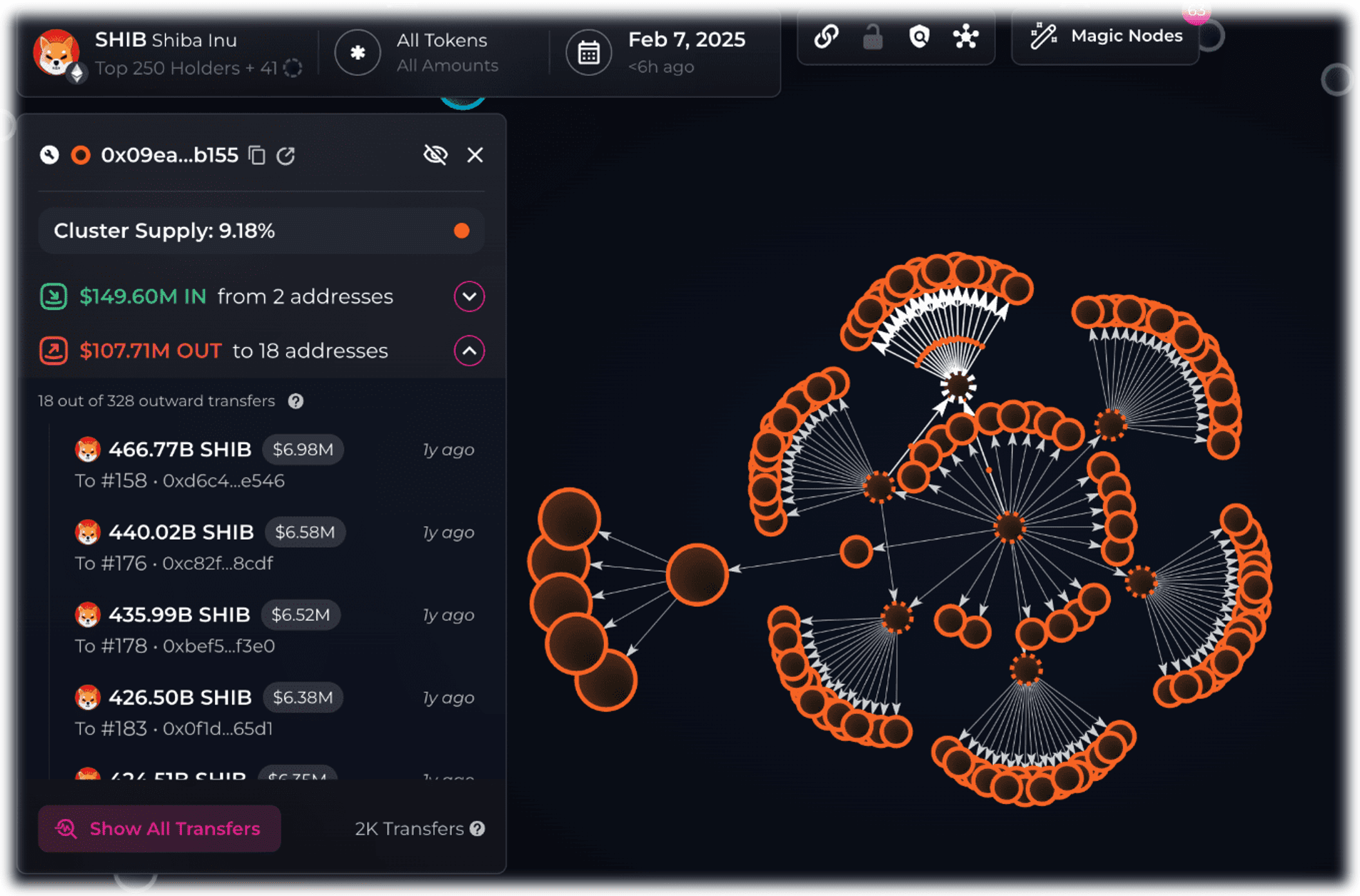
Task: Click the refresh icon beside wallet address
Action: (x=286, y=155)
